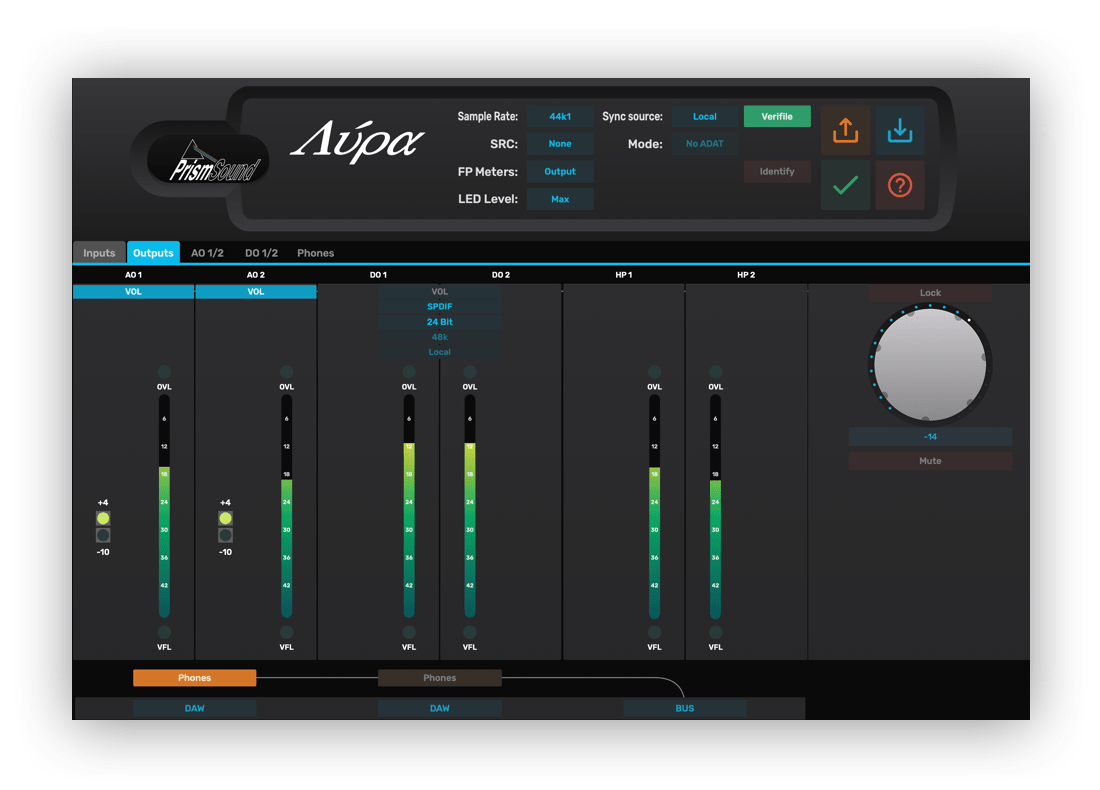Toggle the AO 2 OVL indicator
Viewport: 1100px width, 790px height.
286,372
